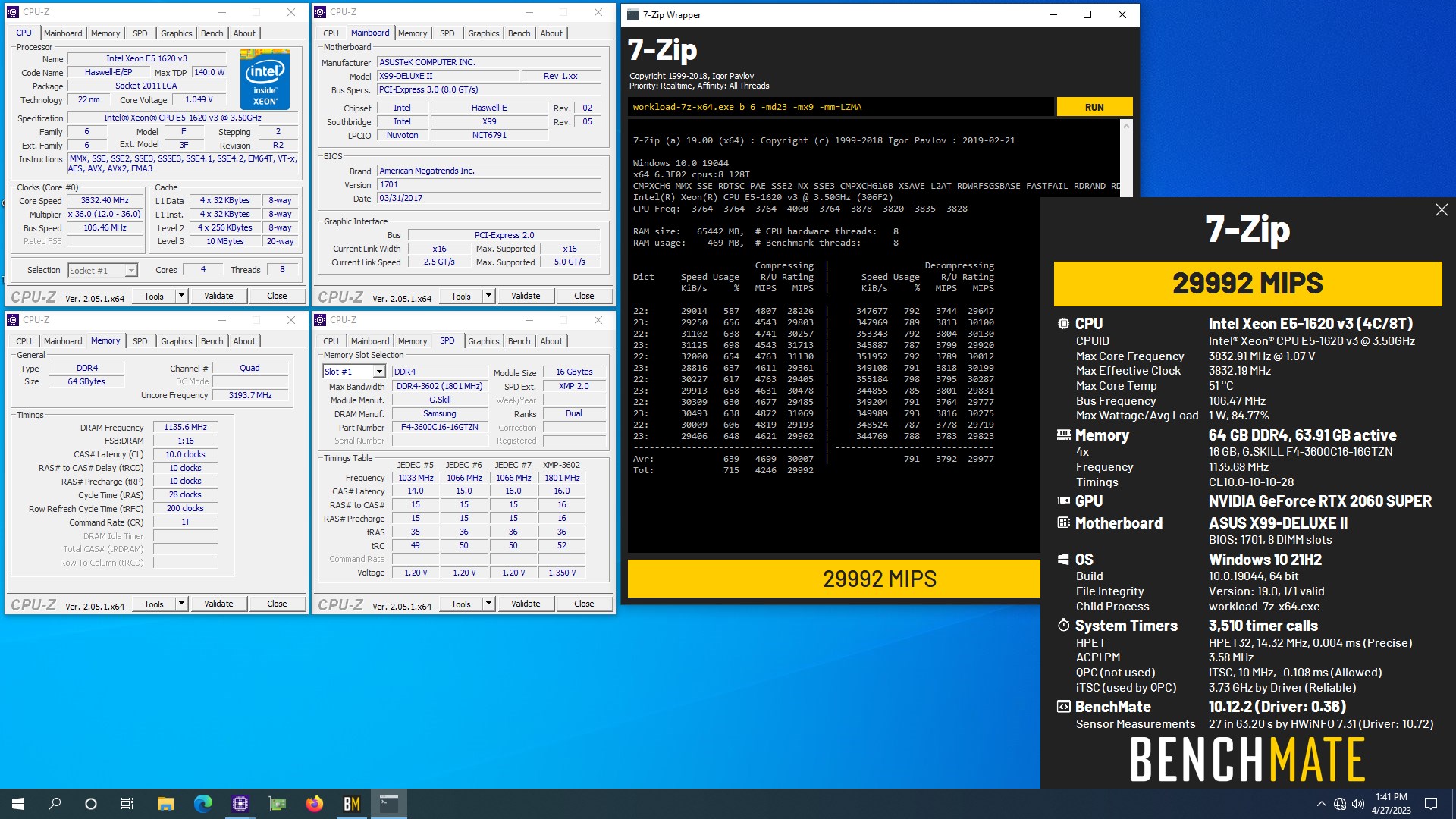Click 7-Zip Wrapper title bar icon
The image size is (1456, 819).
[x=633, y=14]
